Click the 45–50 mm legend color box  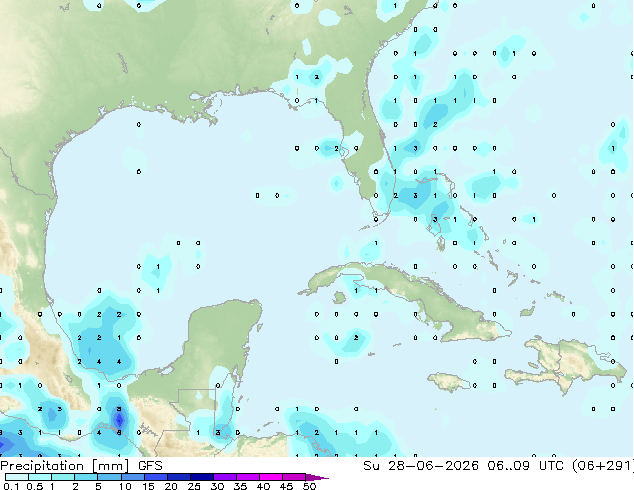[294, 477]
